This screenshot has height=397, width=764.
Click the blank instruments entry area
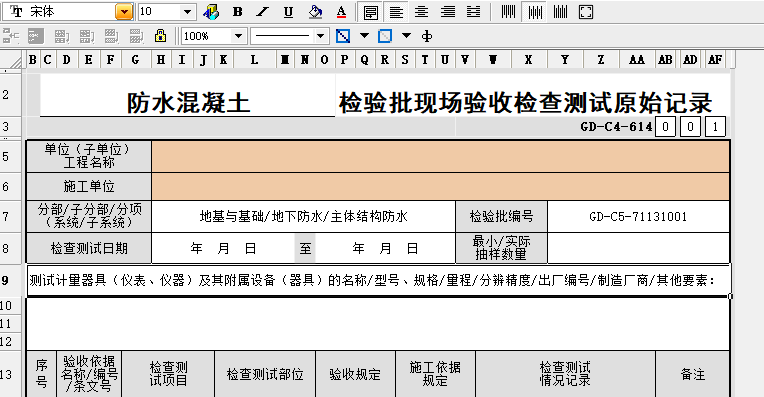pyautogui.click(x=378, y=323)
